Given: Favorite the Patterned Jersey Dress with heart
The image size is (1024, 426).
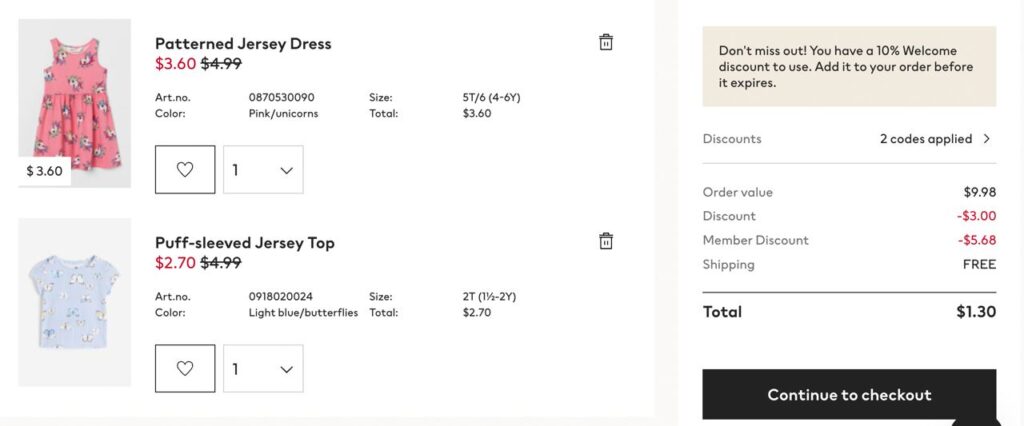Looking at the screenshot, I should tap(185, 170).
